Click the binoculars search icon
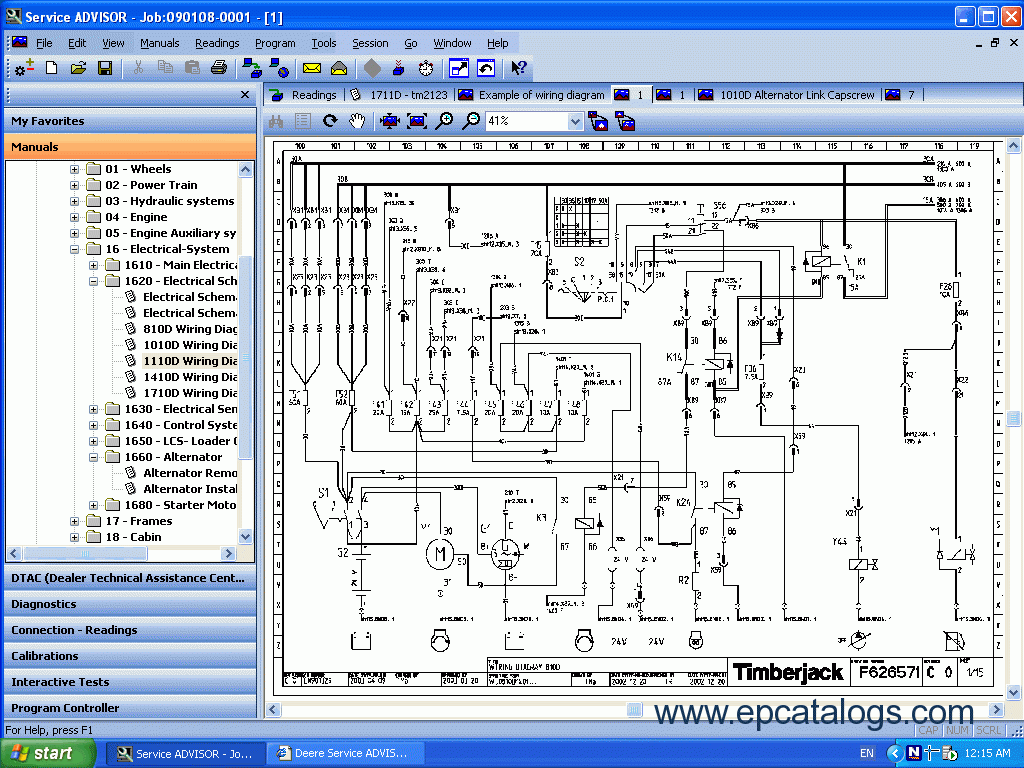1024x768 pixels. 276,121
